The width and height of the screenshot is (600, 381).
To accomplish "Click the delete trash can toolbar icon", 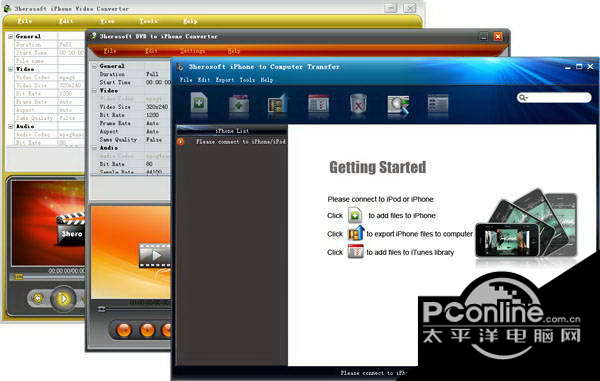I will pos(358,103).
